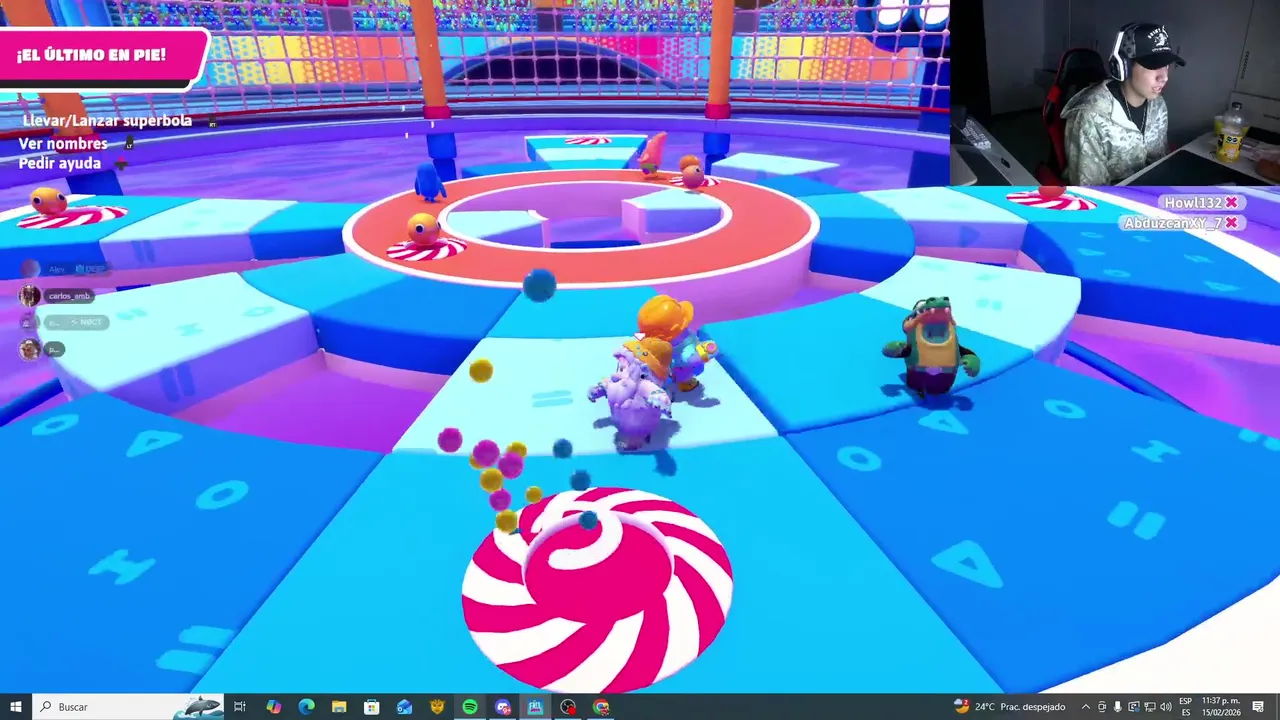Open File Explorer from the taskbar

pyautogui.click(x=339, y=707)
